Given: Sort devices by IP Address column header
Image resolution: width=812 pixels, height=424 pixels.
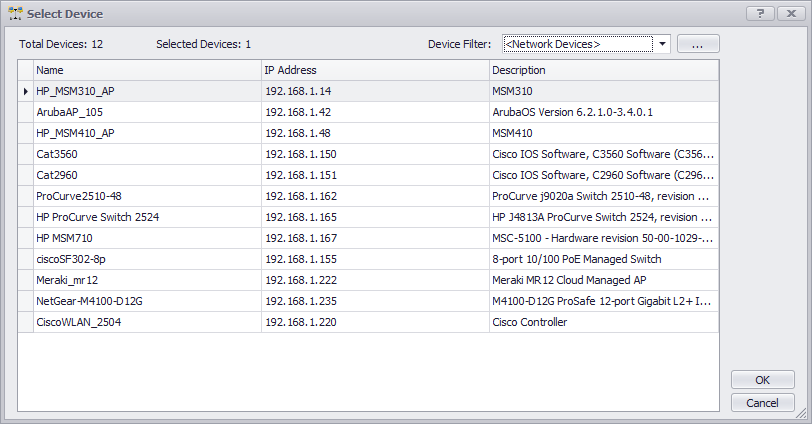Looking at the screenshot, I should click(x=375, y=70).
